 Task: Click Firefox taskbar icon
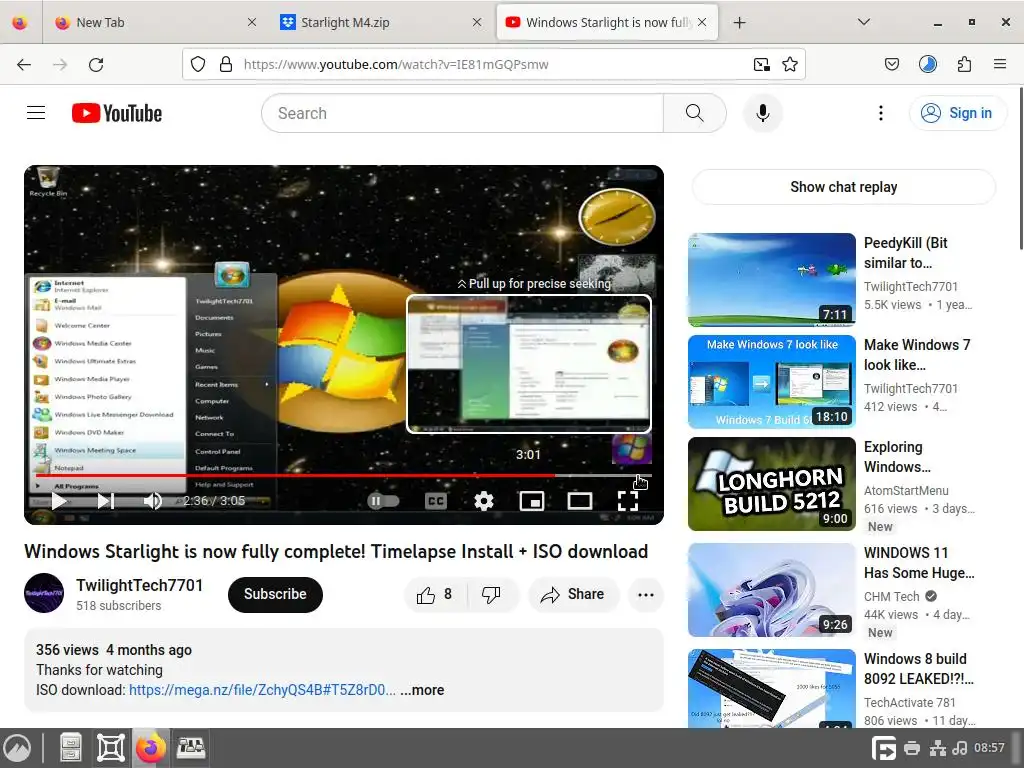tap(150, 748)
